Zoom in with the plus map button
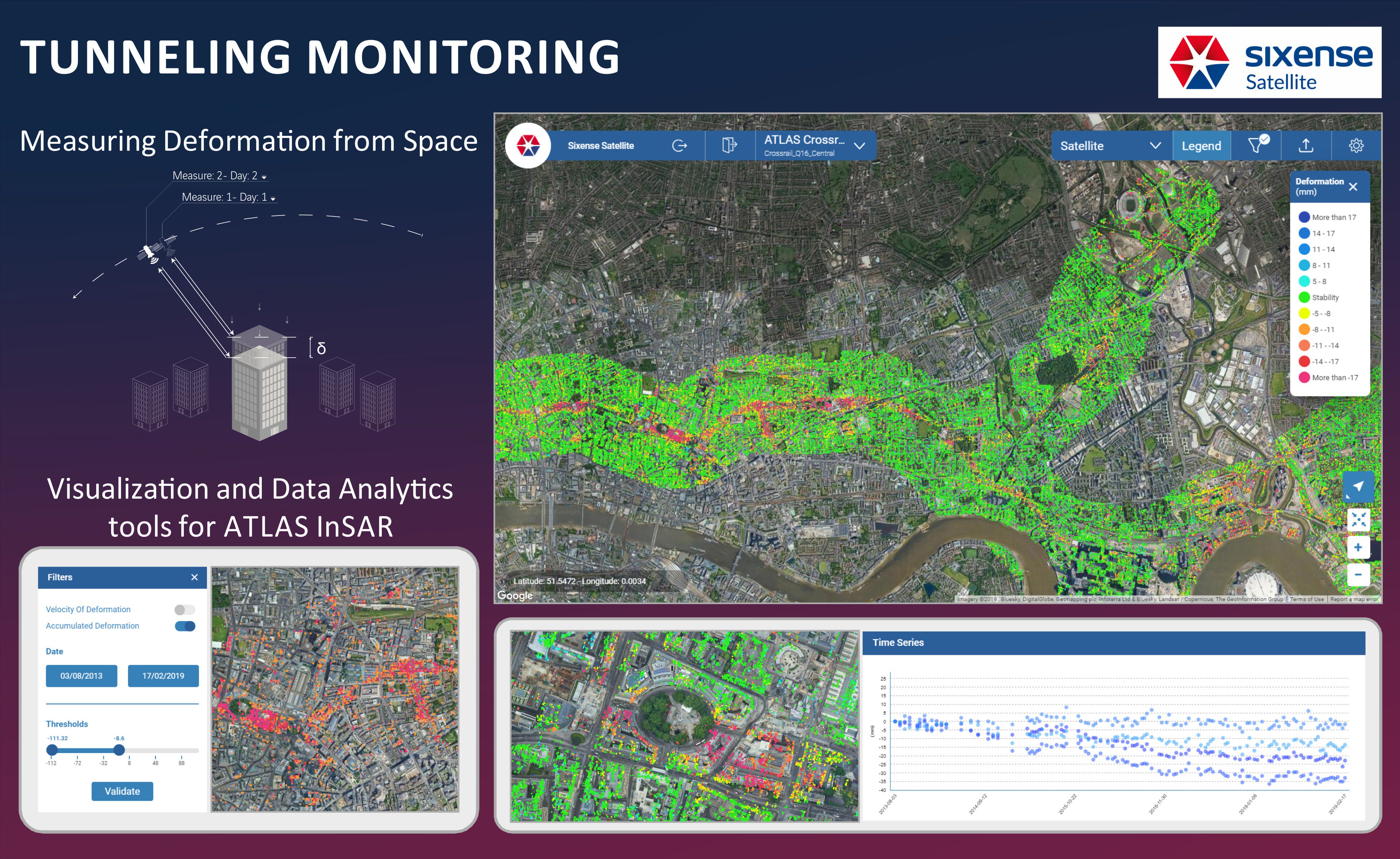The height and width of the screenshot is (859, 1400). pyautogui.click(x=1358, y=547)
